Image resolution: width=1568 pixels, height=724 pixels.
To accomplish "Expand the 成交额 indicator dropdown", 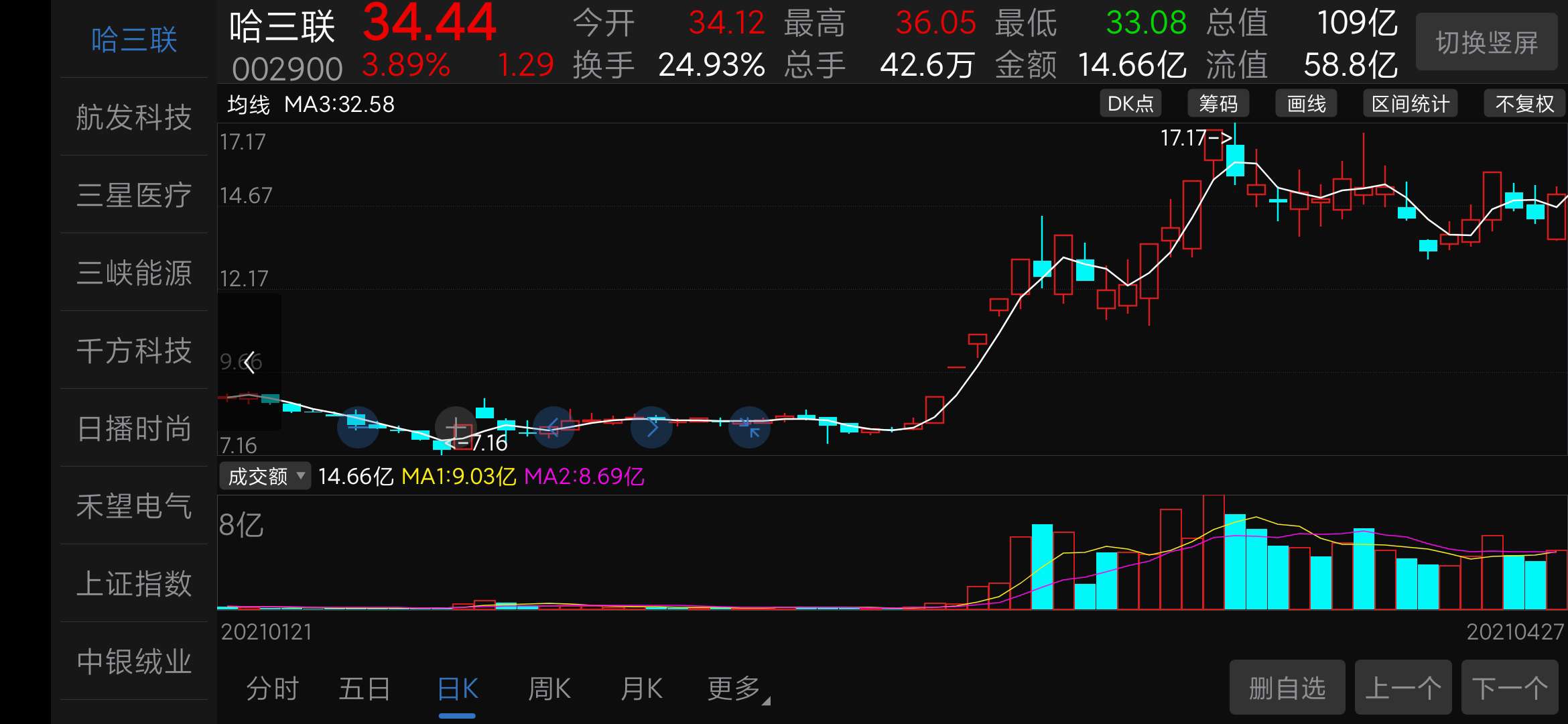I will tap(265, 477).
